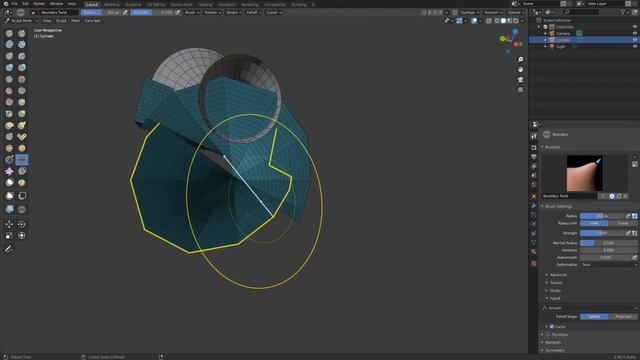This screenshot has width=640, height=360.
Task: Hide Cylinder object via eye icon
Action: [x=635, y=40]
